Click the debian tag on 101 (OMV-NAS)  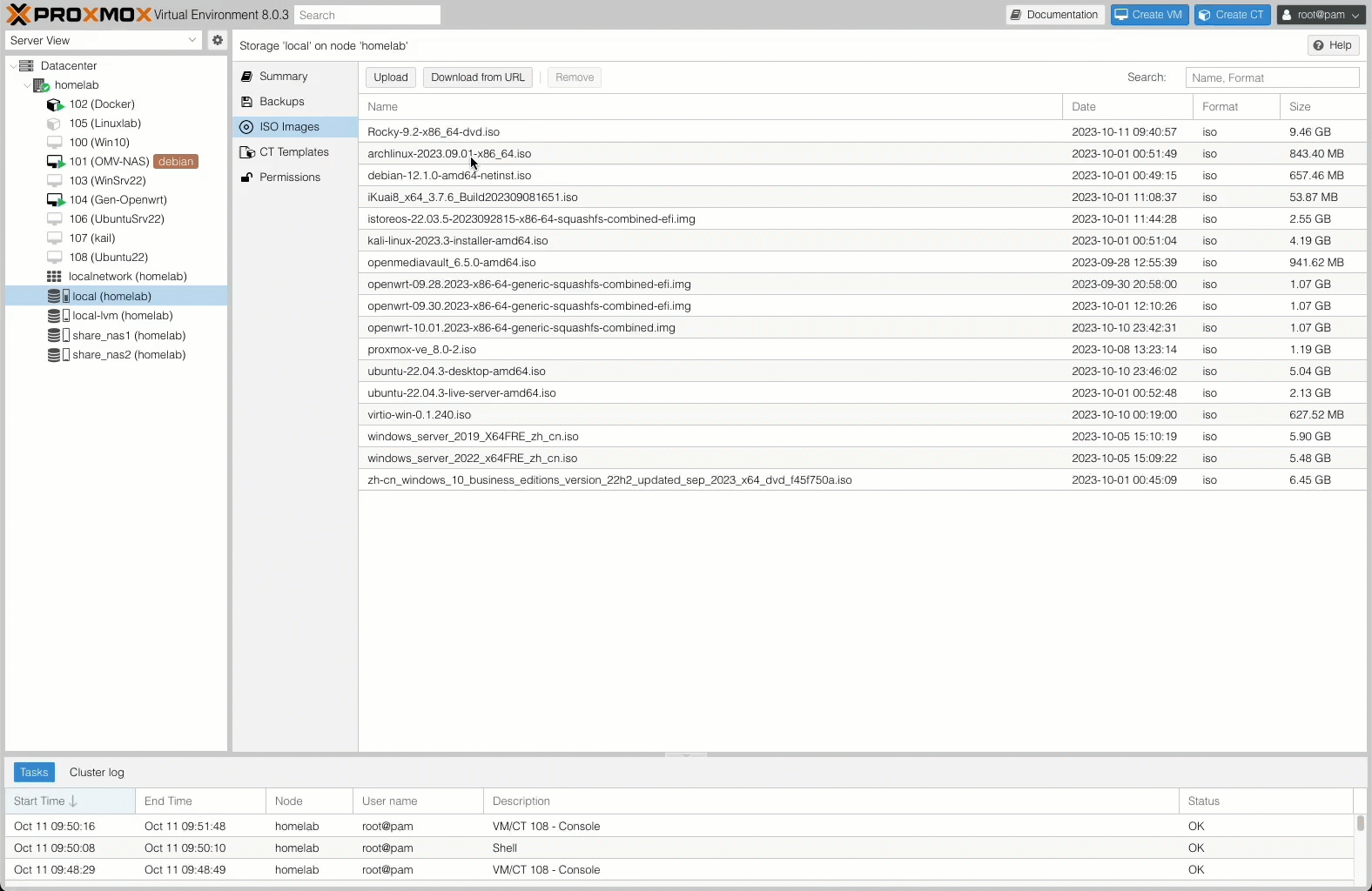[176, 162]
